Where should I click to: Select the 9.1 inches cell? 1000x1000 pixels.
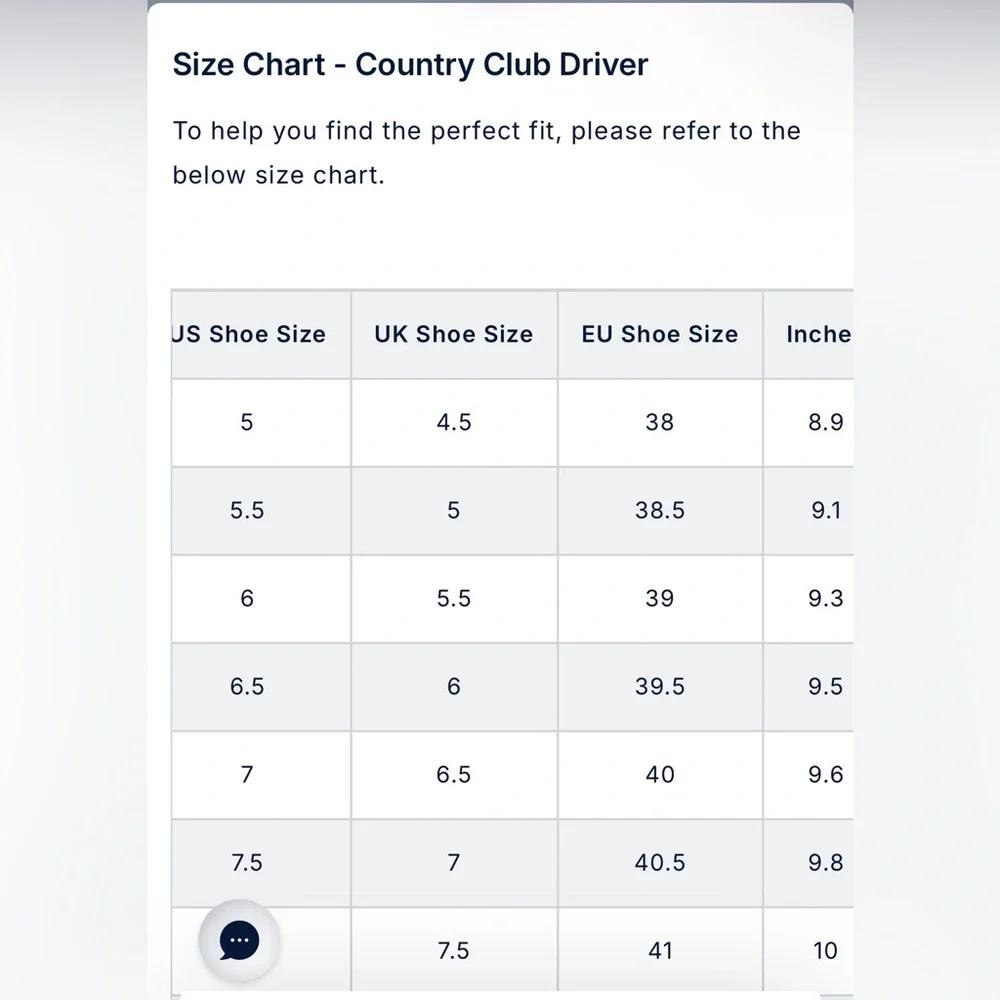tap(826, 510)
